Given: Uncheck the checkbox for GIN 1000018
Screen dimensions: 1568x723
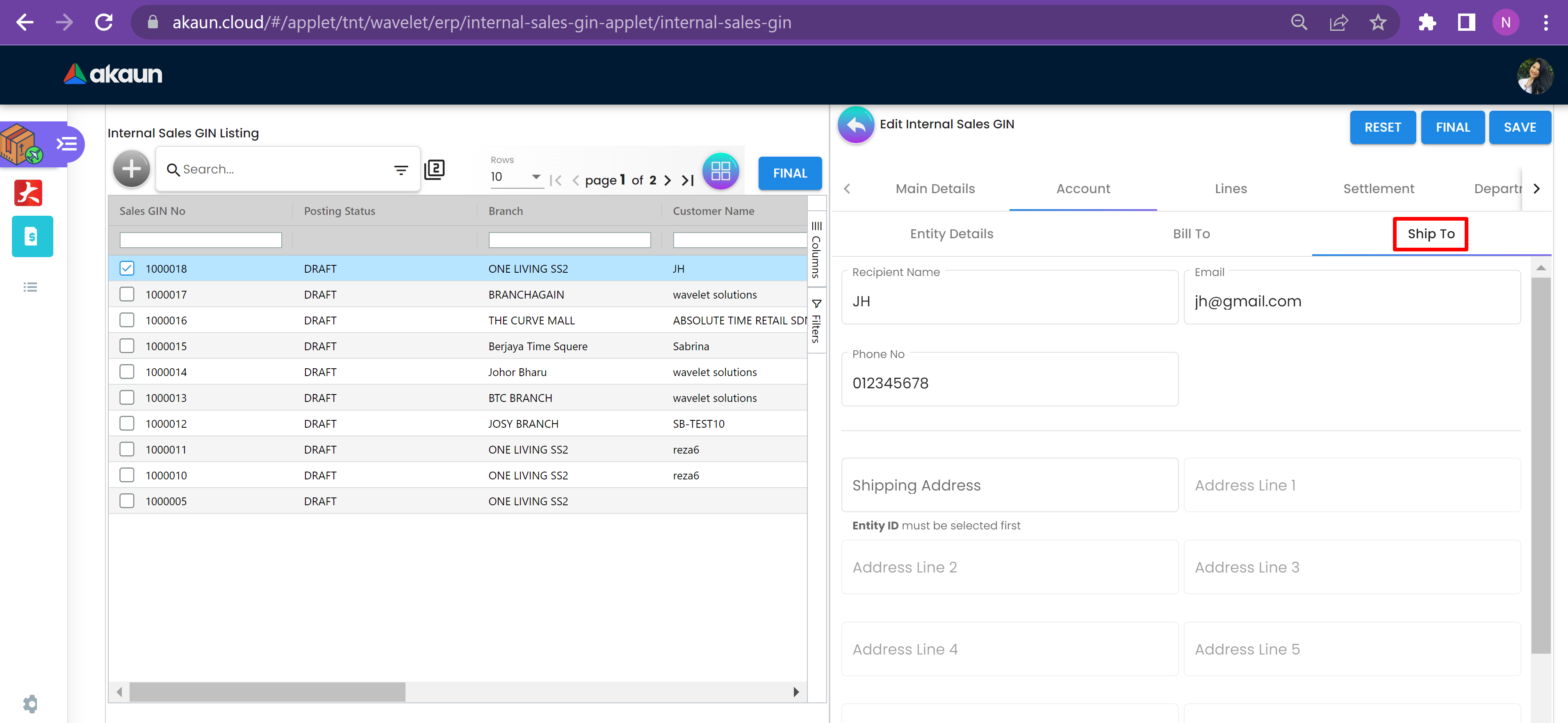Looking at the screenshot, I should pyautogui.click(x=127, y=268).
